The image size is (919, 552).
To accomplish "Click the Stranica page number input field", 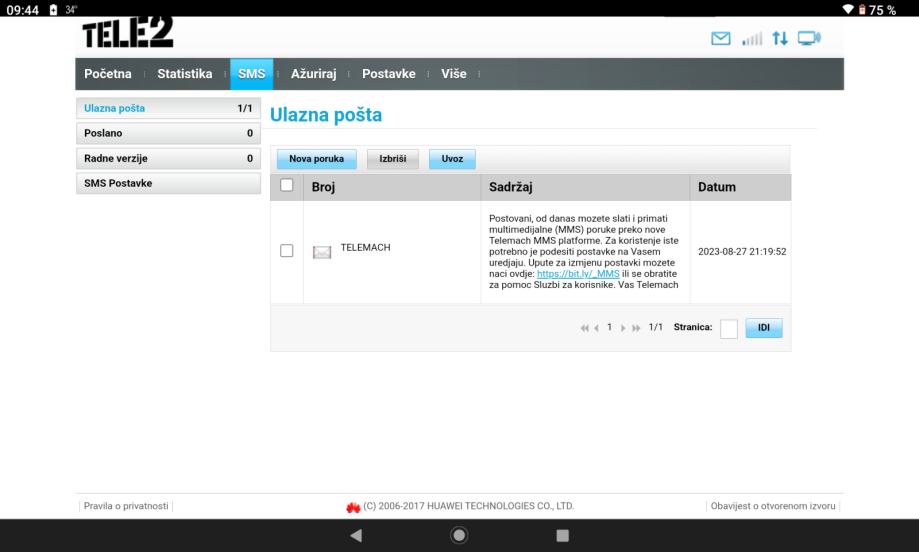I will [x=729, y=329].
